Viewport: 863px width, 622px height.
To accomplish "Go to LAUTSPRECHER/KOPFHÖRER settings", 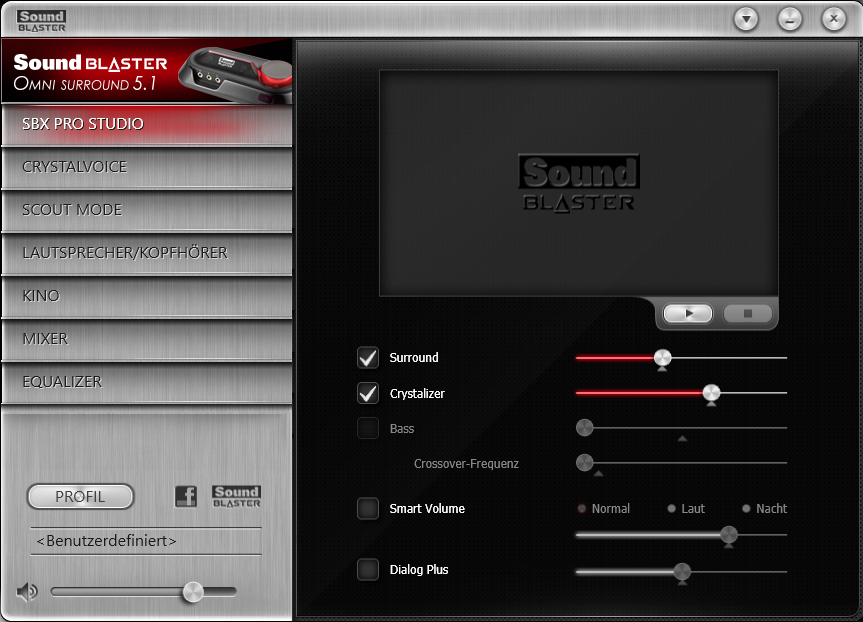I will (x=147, y=253).
